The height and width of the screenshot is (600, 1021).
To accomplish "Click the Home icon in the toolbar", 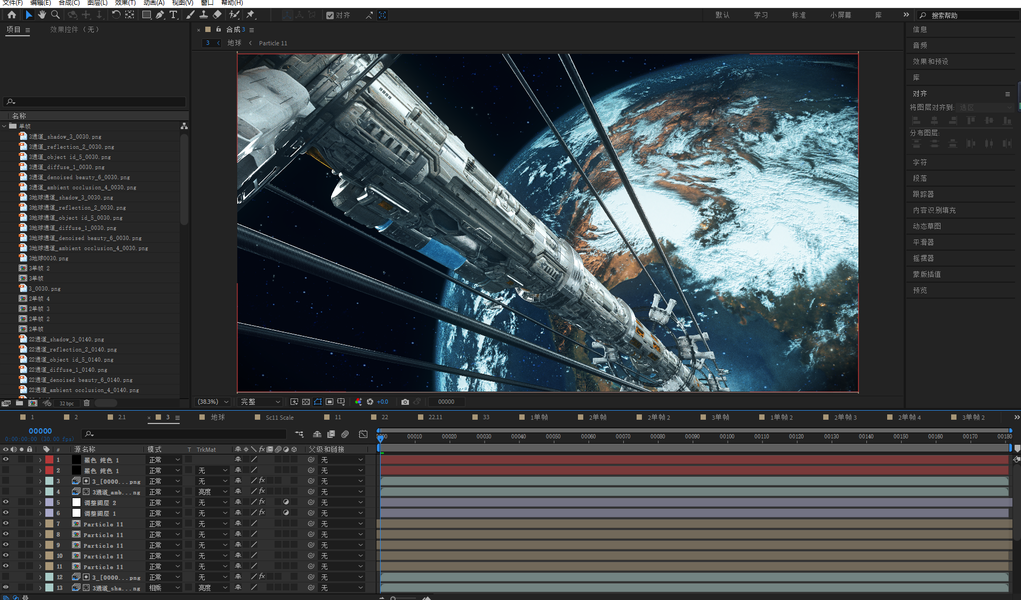I will pos(11,14).
